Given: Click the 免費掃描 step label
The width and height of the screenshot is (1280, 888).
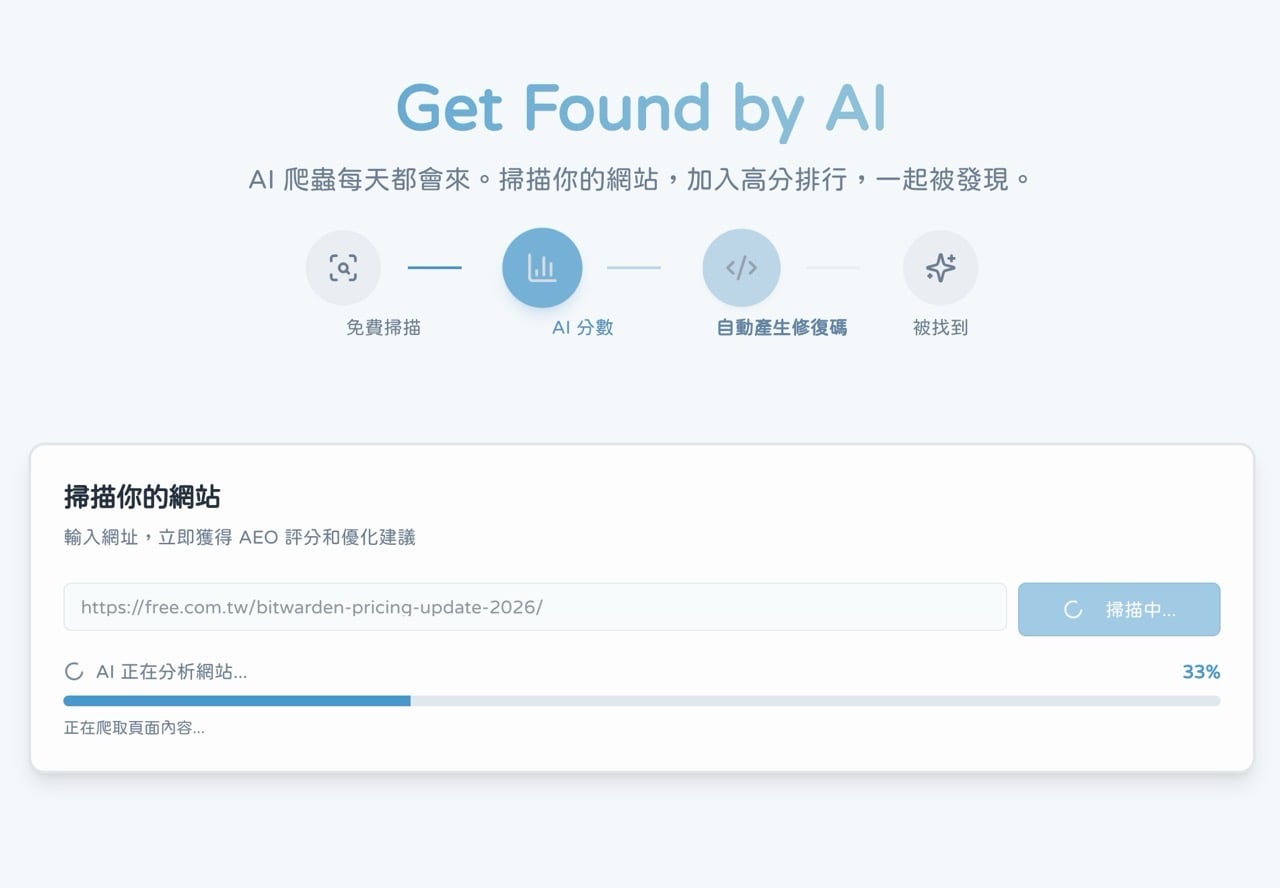Looking at the screenshot, I should [383, 328].
